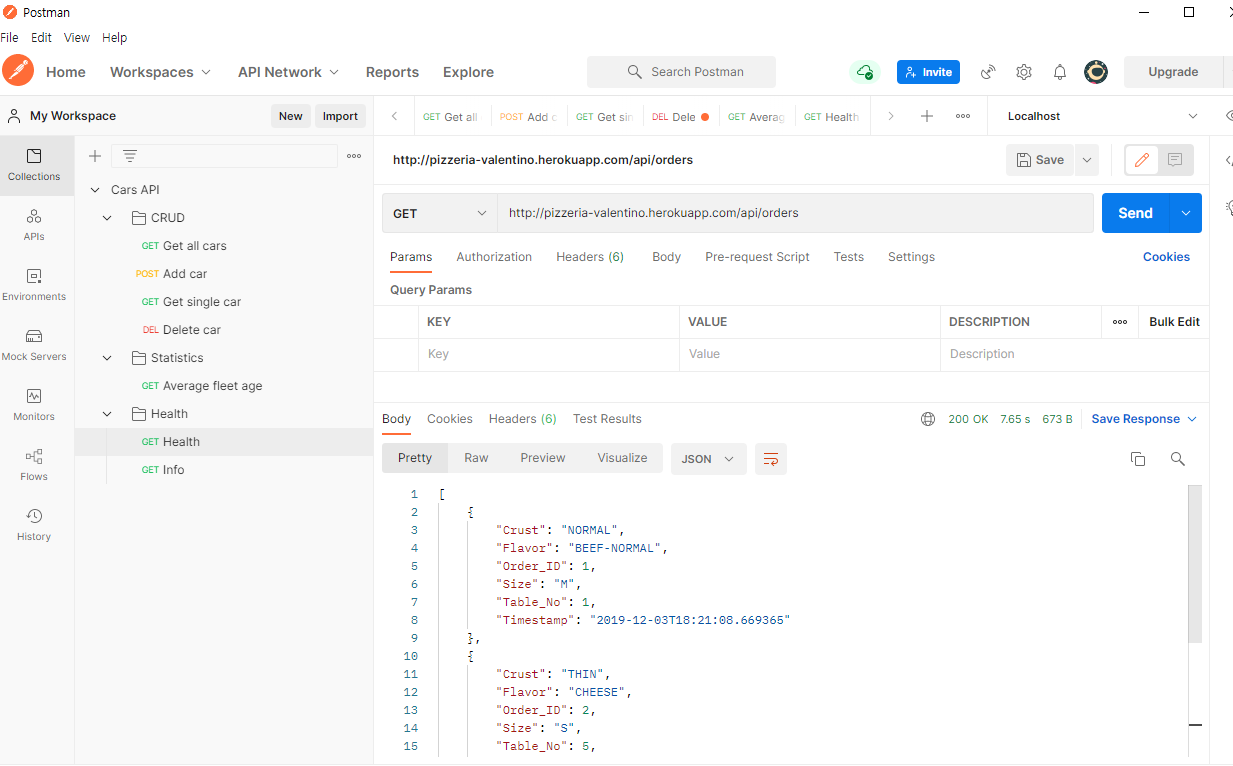Collapse the Cars API collection

pos(95,190)
